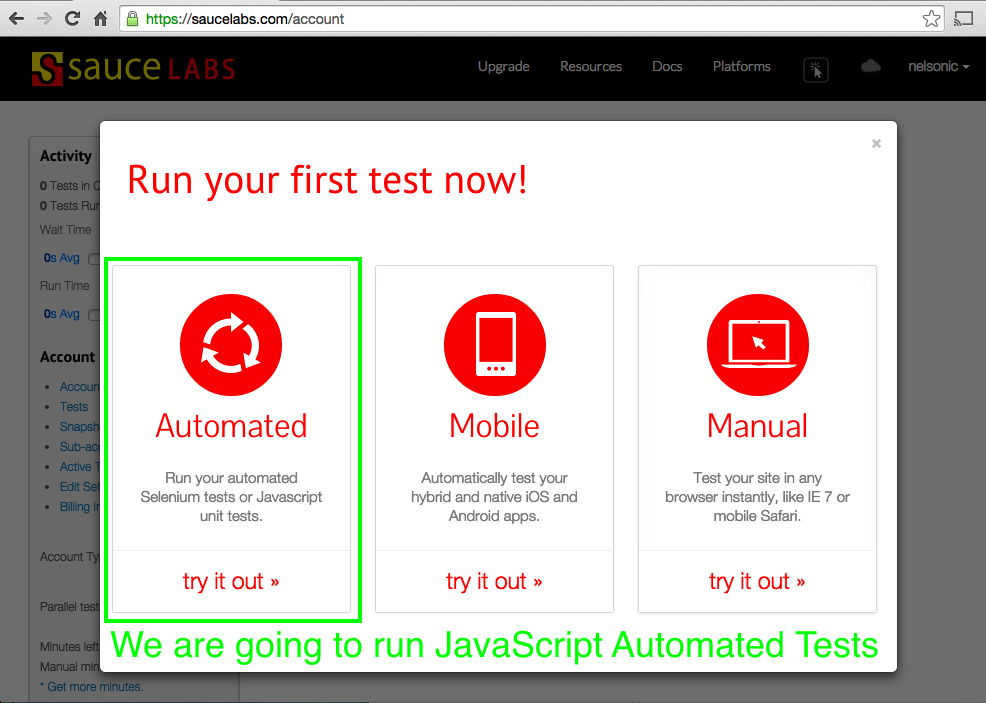
Task: Bookmark this page with the star icon
Action: (x=931, y=19)
